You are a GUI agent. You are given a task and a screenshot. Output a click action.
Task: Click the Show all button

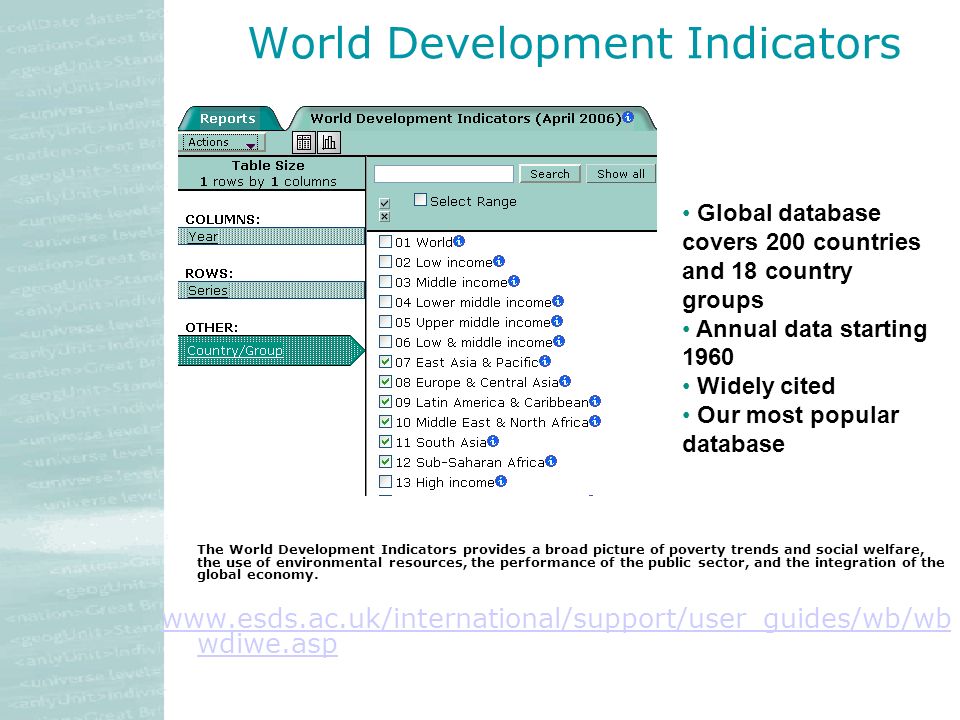tap(621, 174)
